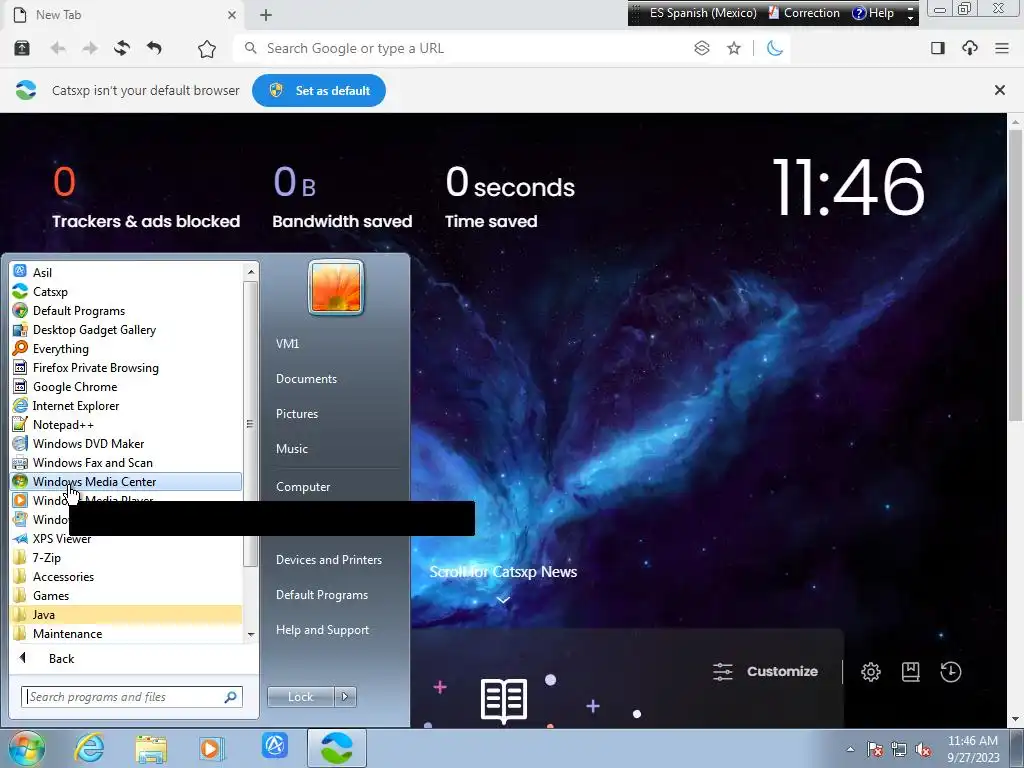
Task: Launch Everything search program
Action: 126,348
